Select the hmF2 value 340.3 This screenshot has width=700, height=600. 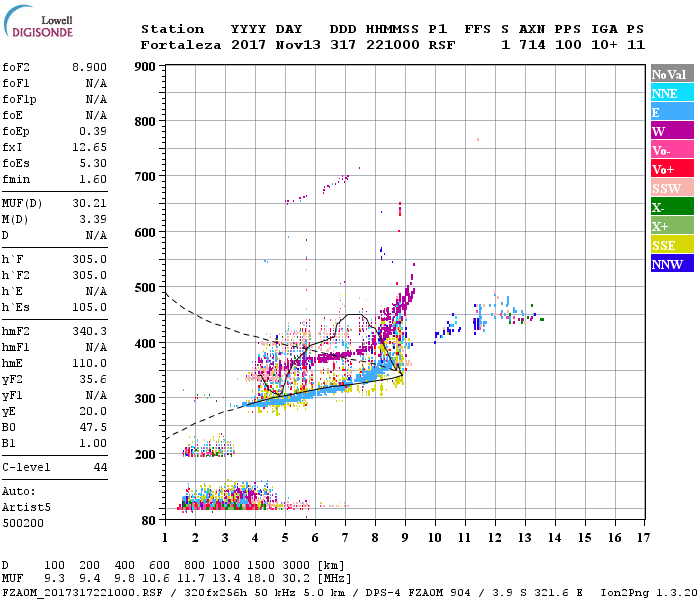tap(89, 331)
